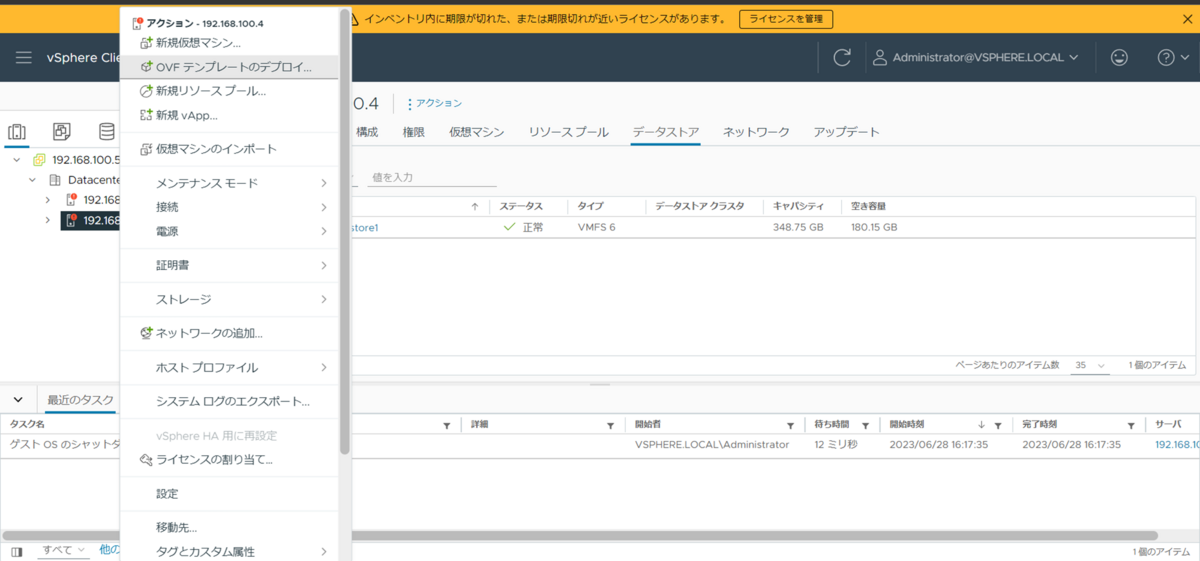
Task: Sort datastores by ステータス column
Action: (521, 206)
